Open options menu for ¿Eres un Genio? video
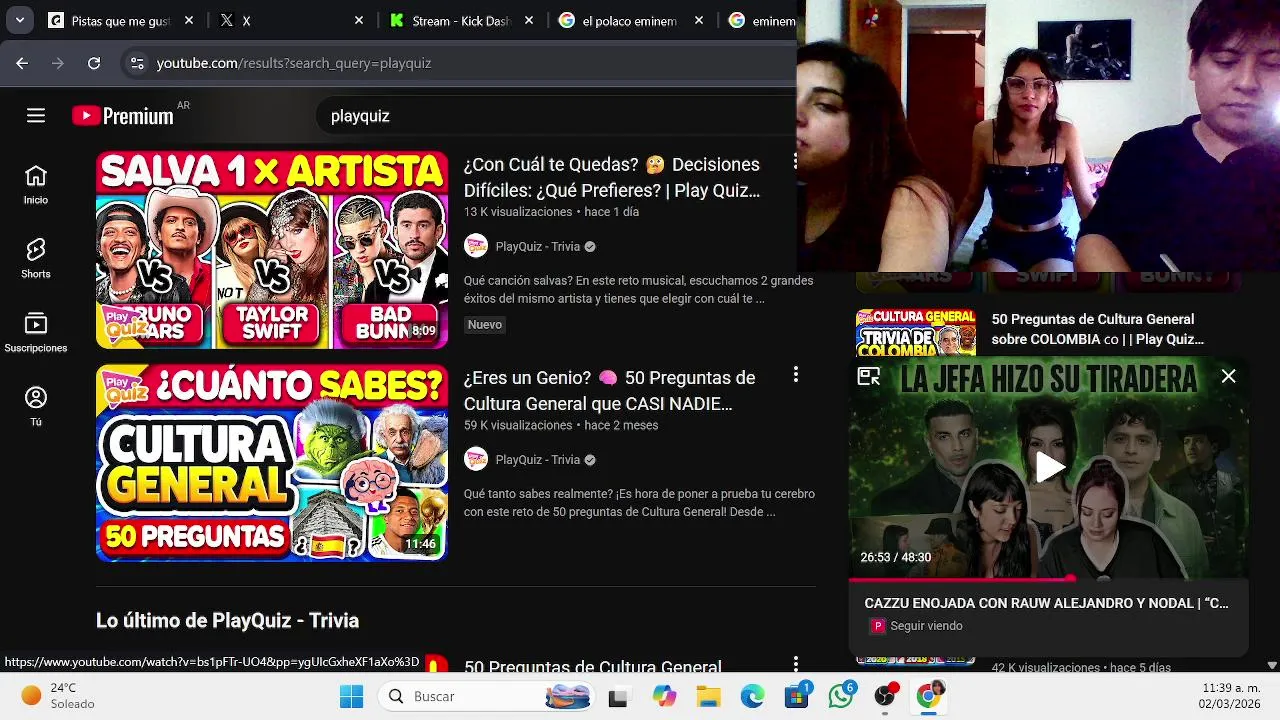Screen dimensions: 1280x720 795,374
